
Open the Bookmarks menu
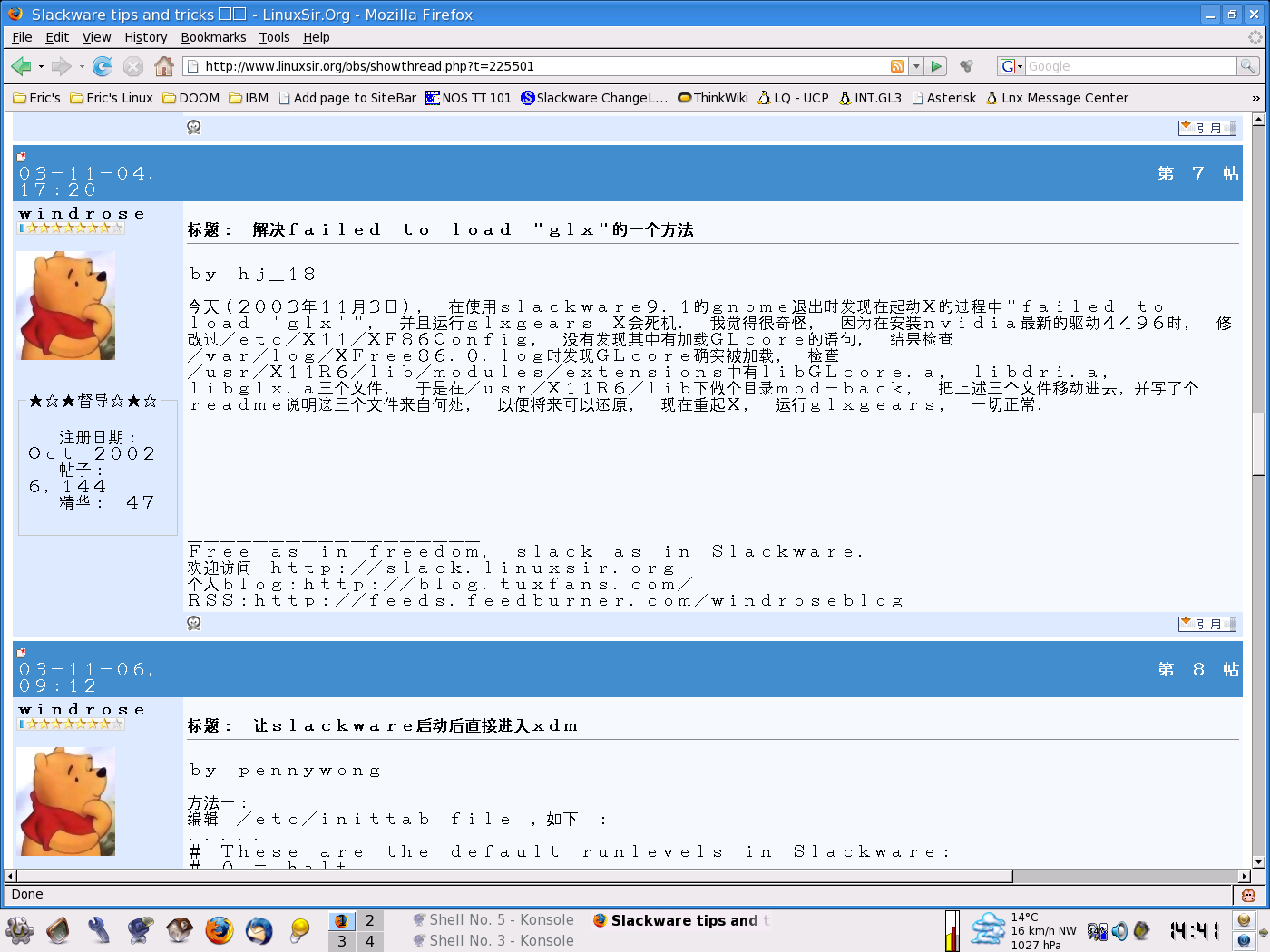coord(213,37)
